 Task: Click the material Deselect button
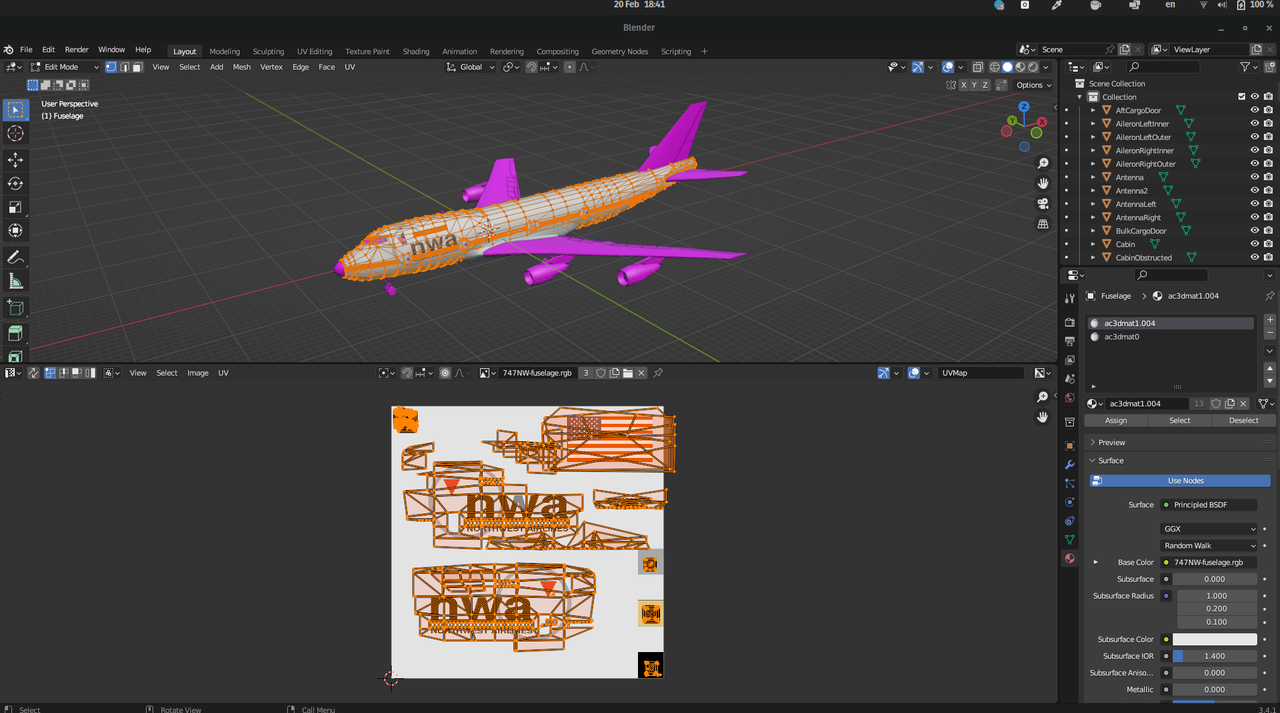click(1244, 420)
